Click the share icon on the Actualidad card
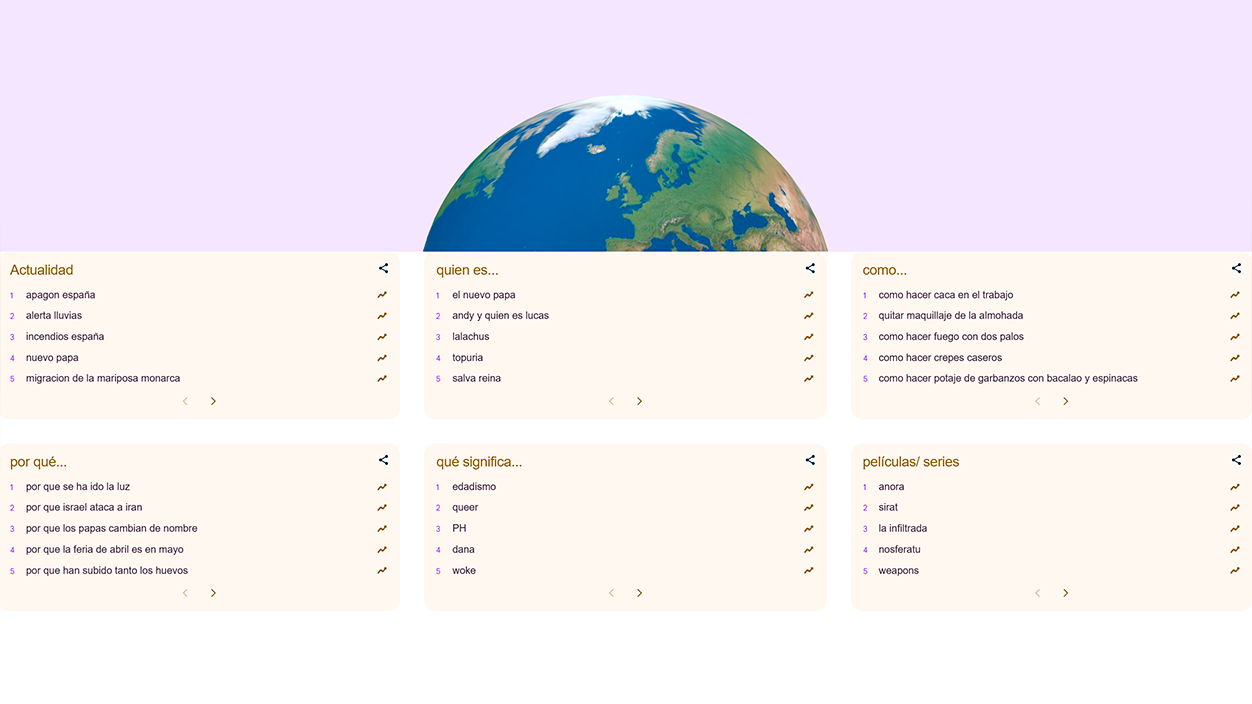 tap(383, 268)
